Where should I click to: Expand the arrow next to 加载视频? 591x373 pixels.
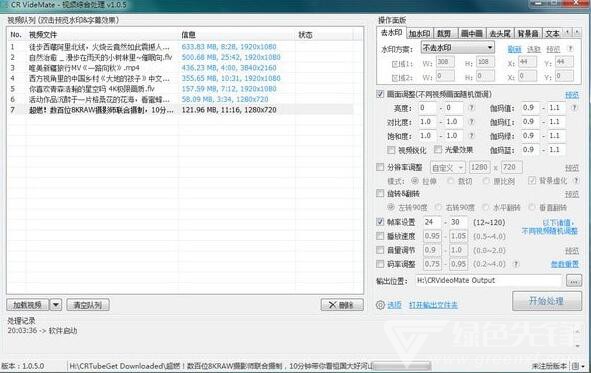(56, 304)
